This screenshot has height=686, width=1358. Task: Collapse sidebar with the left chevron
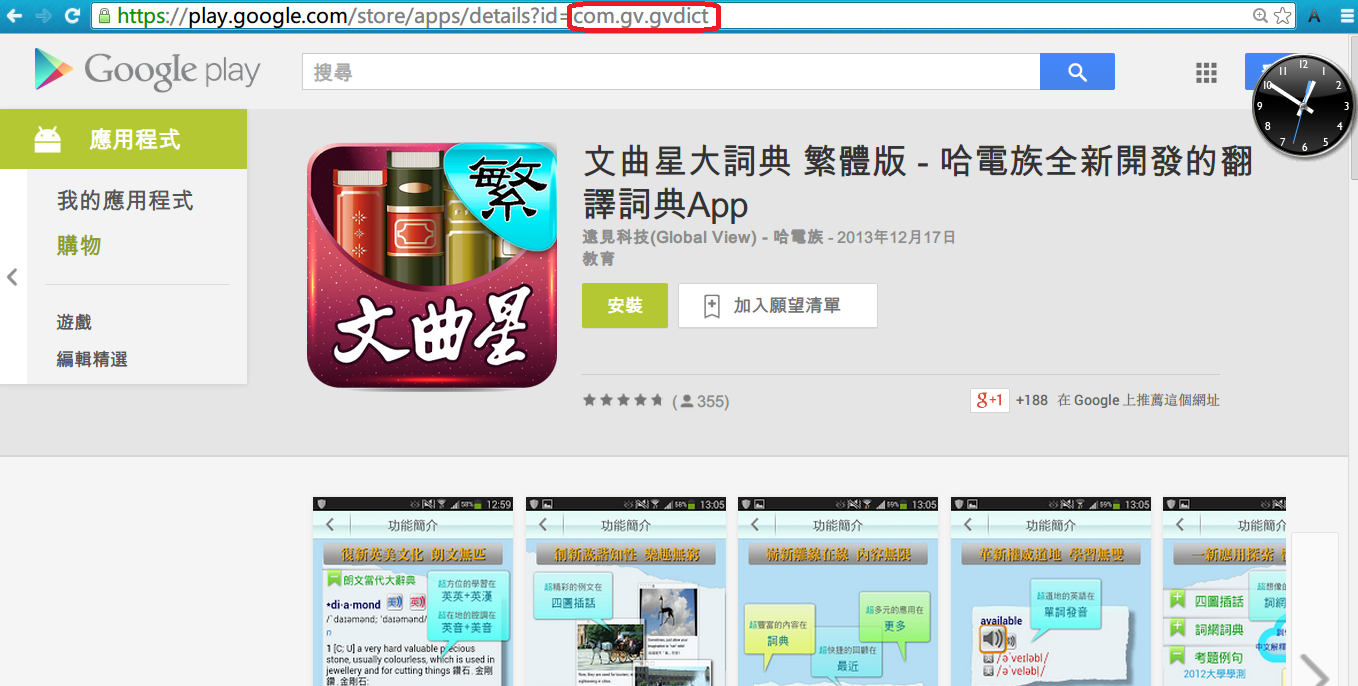[12, 277]
